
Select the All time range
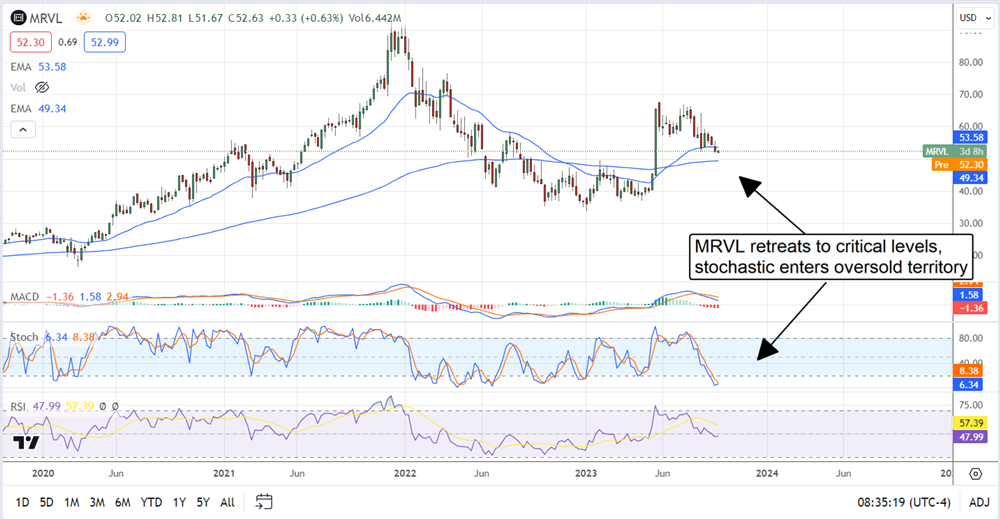coord(227,502)
